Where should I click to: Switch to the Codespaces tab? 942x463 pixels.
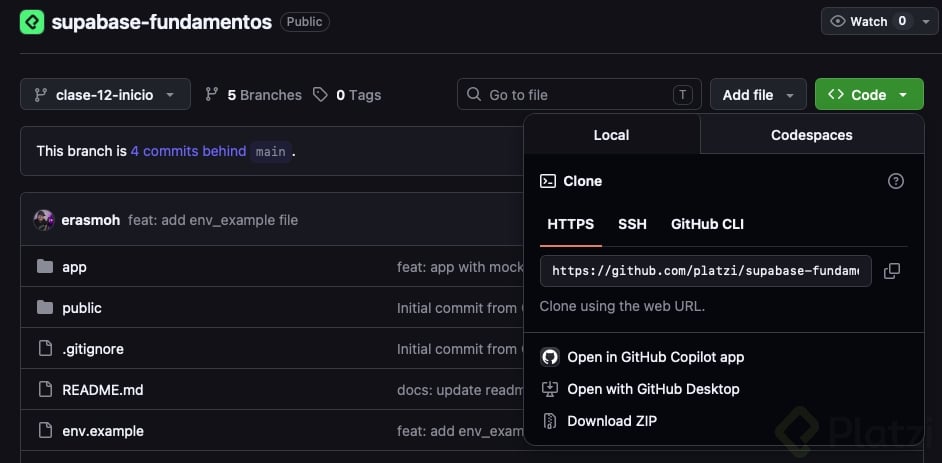(812, 135)
